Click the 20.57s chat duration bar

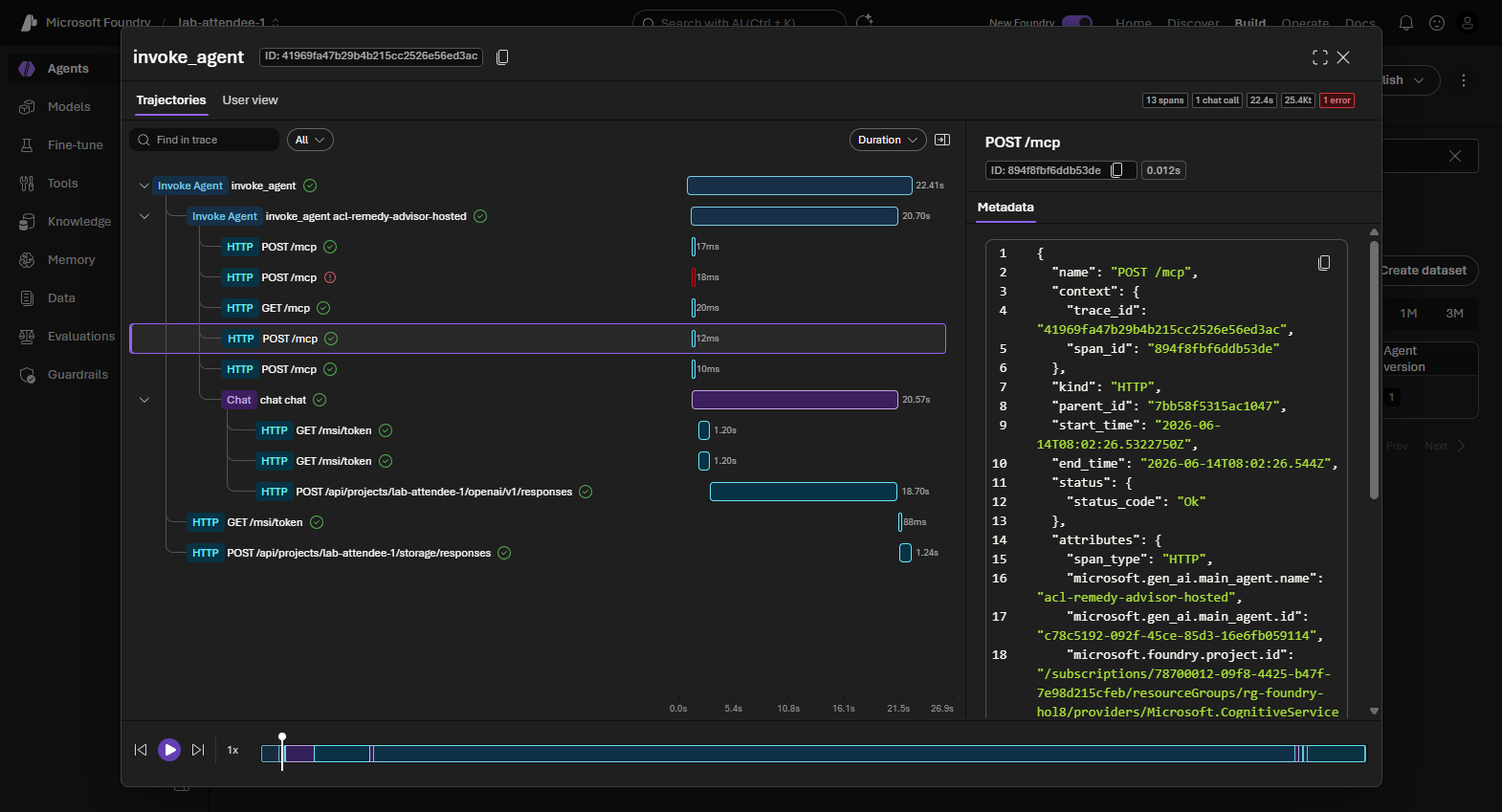click(x=794, y=400)
